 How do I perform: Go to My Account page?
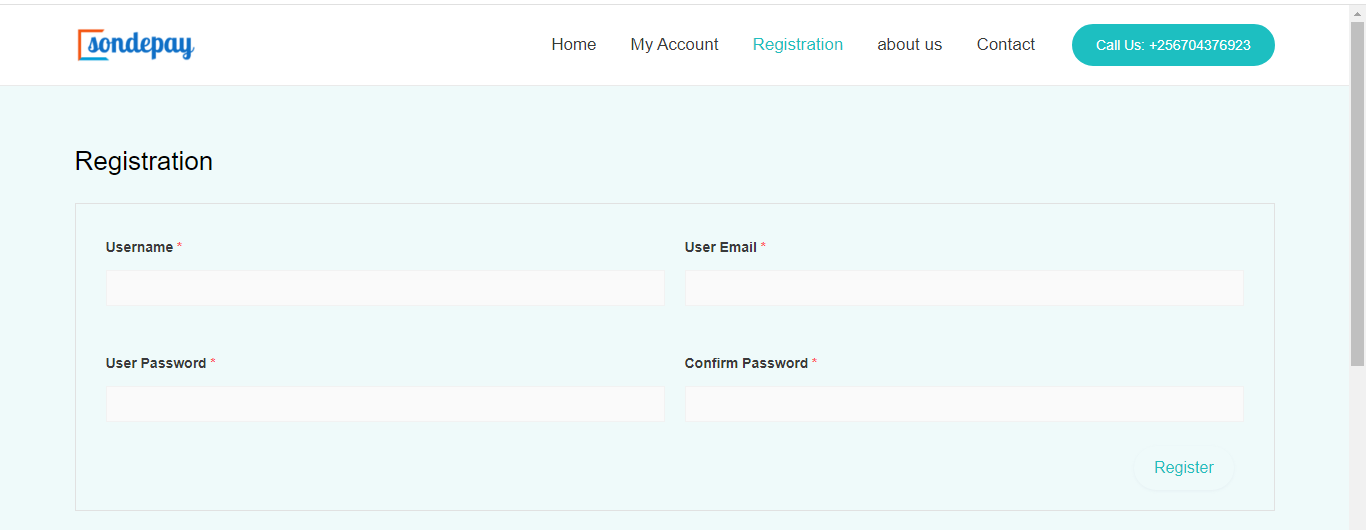tap(674, 45)
